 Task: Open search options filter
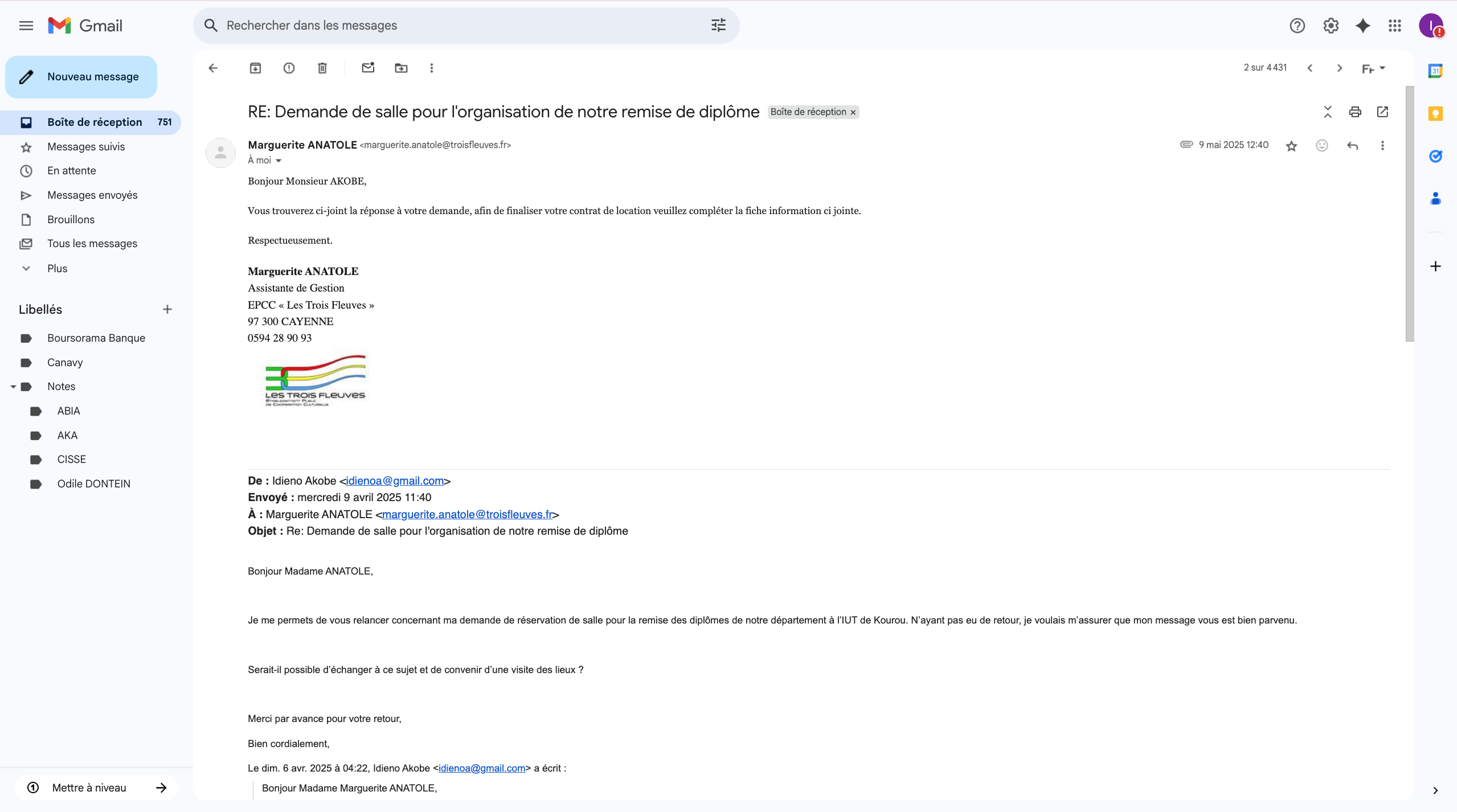click(x=718, y=25)
